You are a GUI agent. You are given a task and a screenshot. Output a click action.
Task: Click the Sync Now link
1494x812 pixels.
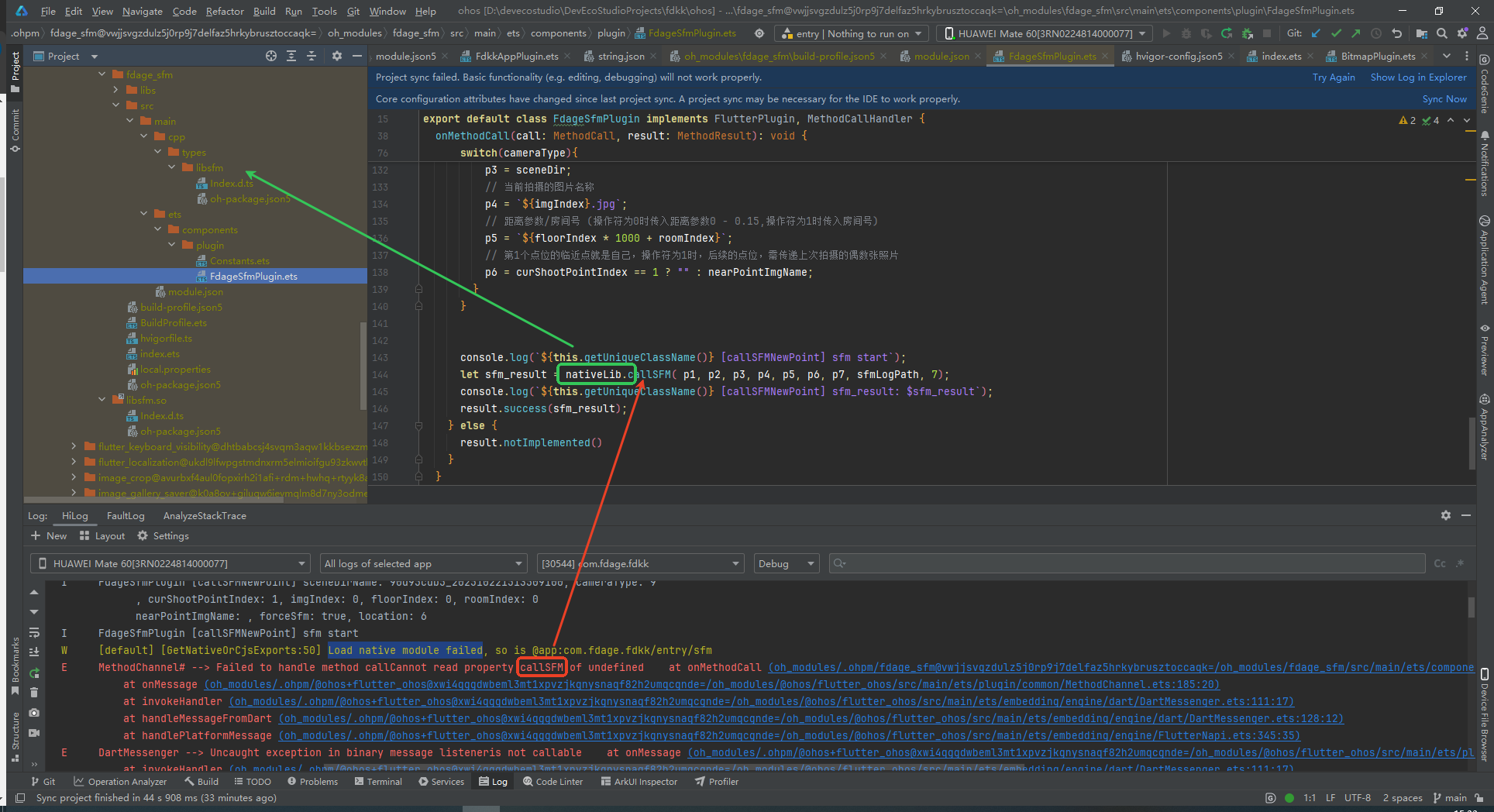coord(1444,98)
